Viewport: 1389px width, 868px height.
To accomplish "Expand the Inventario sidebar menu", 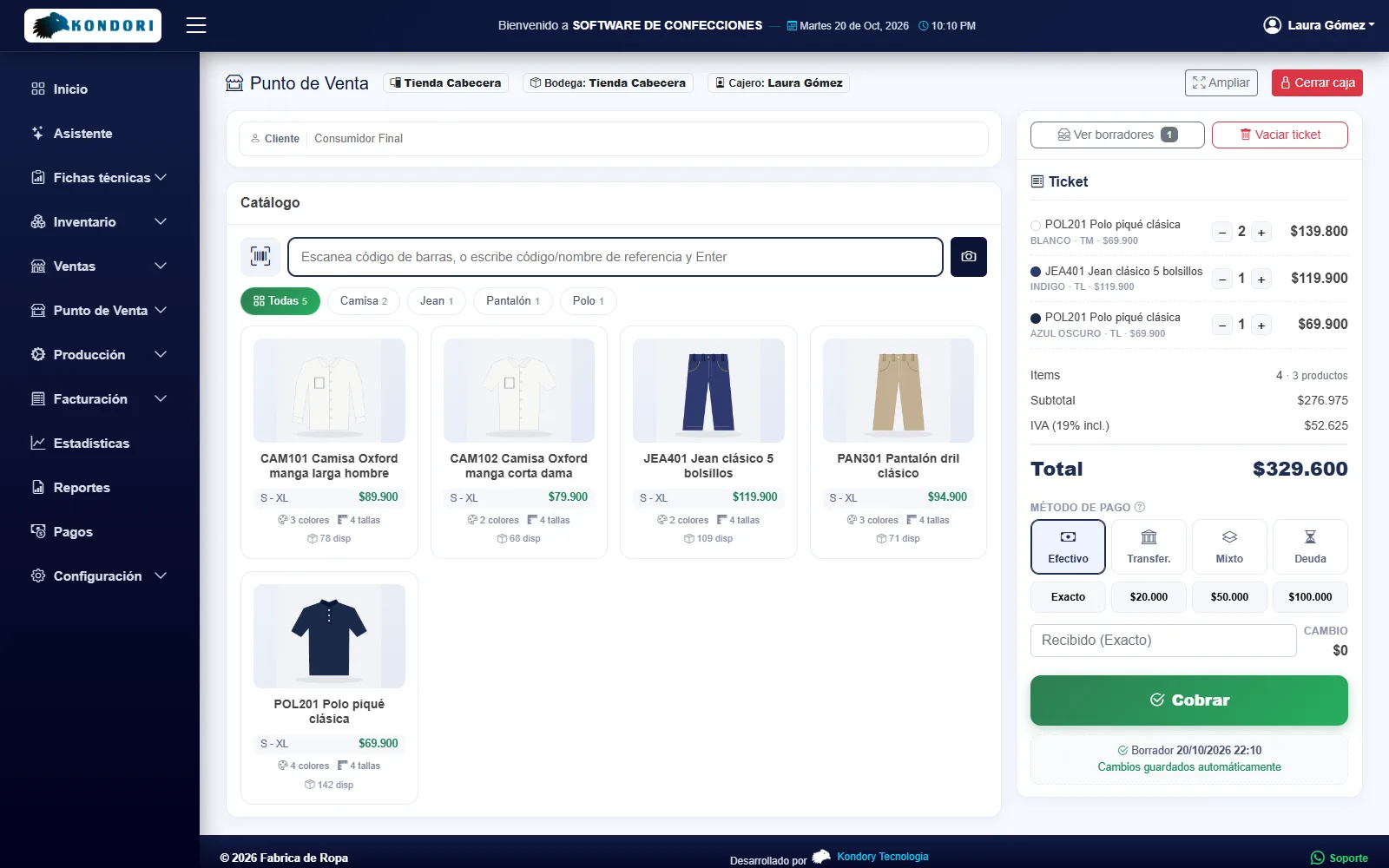I will point(100,221).
